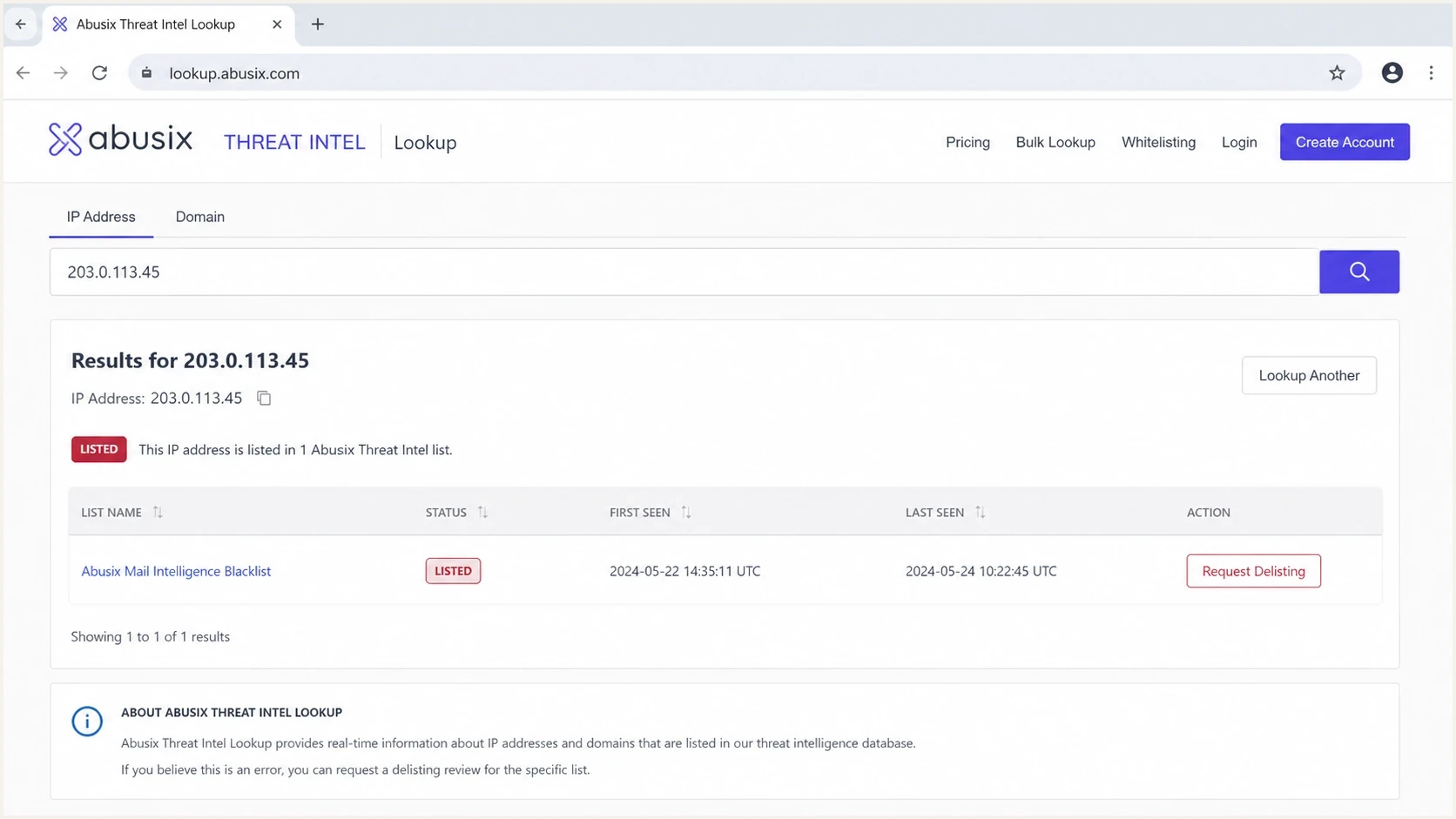
Task: Select the IP Address tab
Action: point(101,217)
